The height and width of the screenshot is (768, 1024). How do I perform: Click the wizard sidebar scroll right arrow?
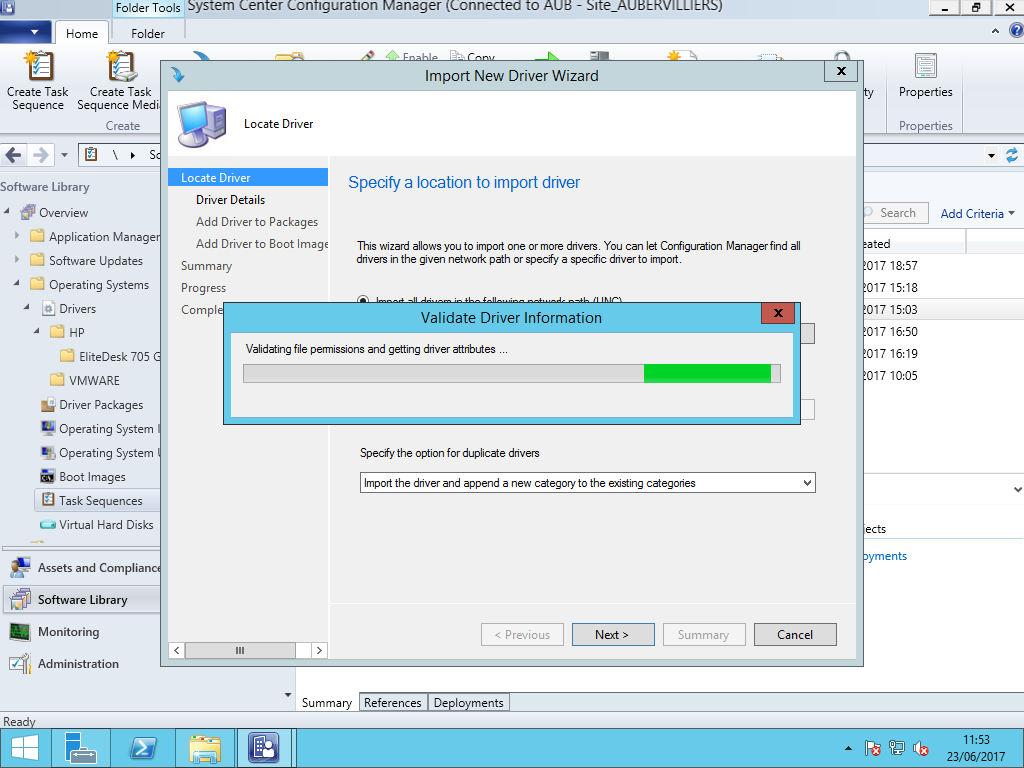319,650
